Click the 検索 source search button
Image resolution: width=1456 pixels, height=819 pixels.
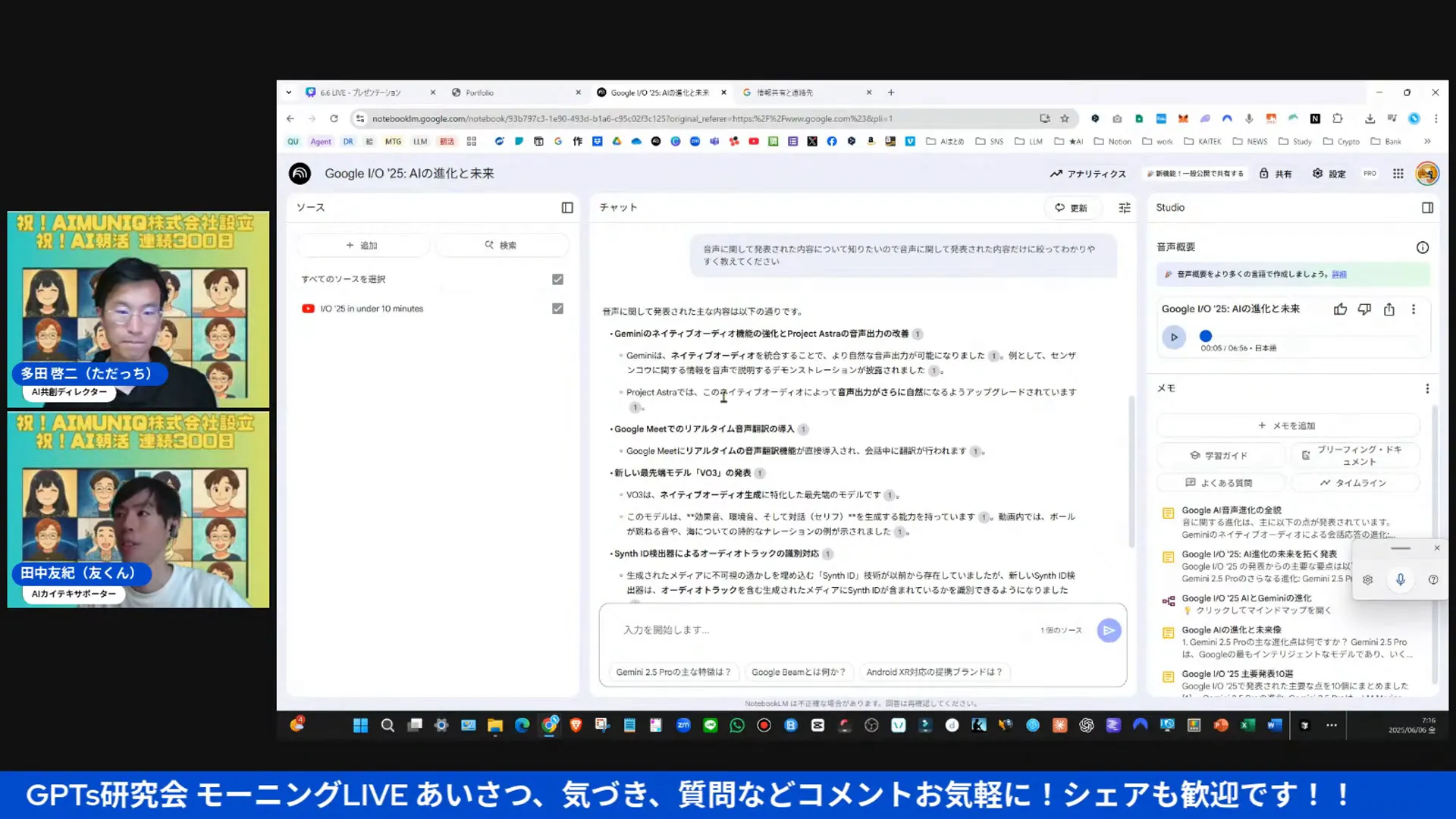(501, 246)
